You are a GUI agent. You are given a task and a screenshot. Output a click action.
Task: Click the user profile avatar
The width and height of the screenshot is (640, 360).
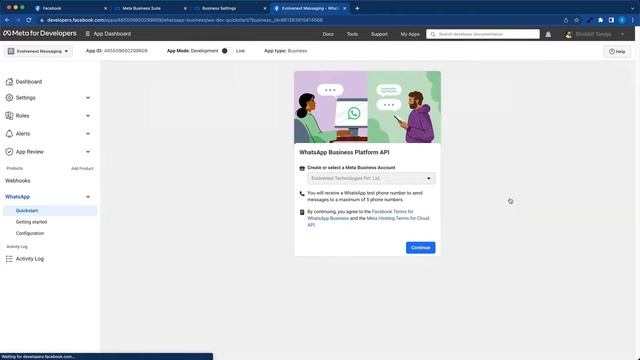(x=569, y=34)
